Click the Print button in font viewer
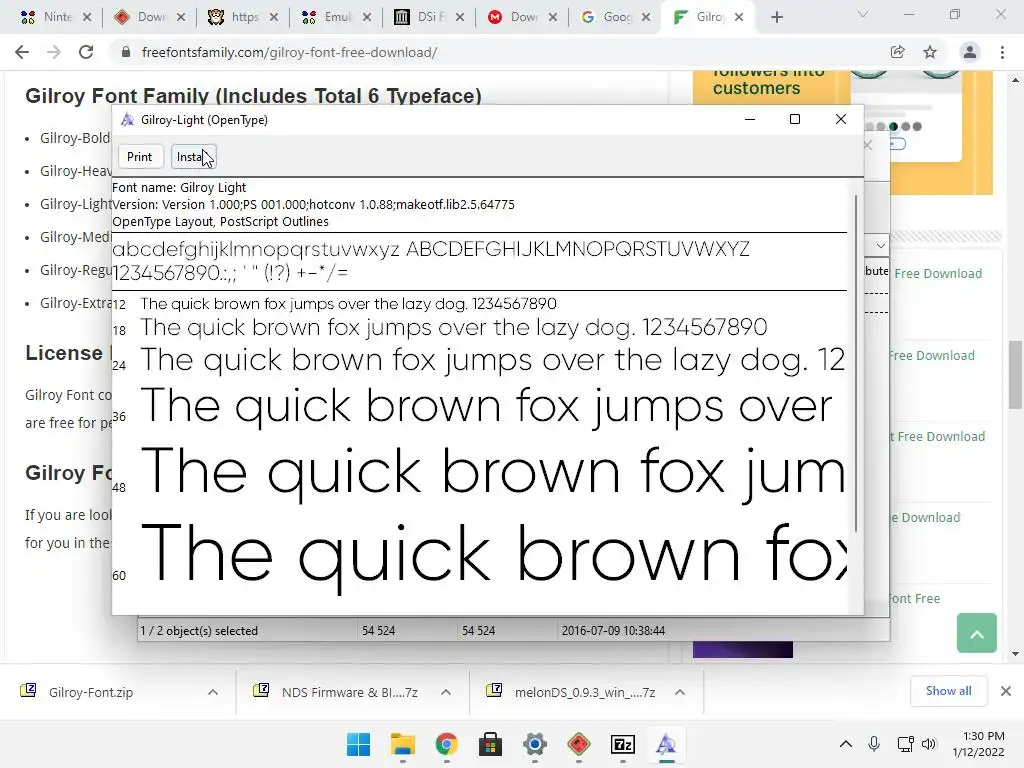The image size is (1024, 768). pyautogui.click(x=139, y=157)
